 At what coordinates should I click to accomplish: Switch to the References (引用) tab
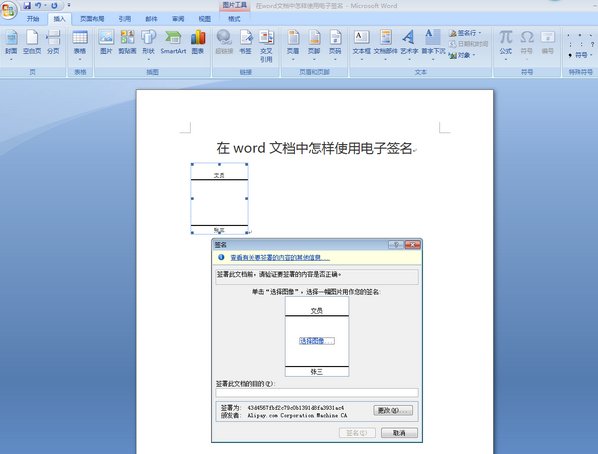tap(124, 19)
